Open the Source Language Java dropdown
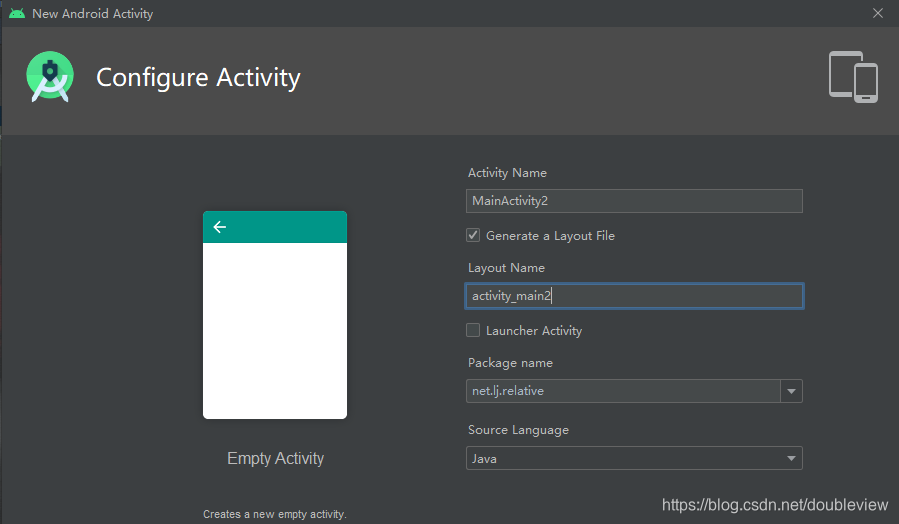Image resolution: width=899 pixels, height=524 pixels. pos(634,458)
